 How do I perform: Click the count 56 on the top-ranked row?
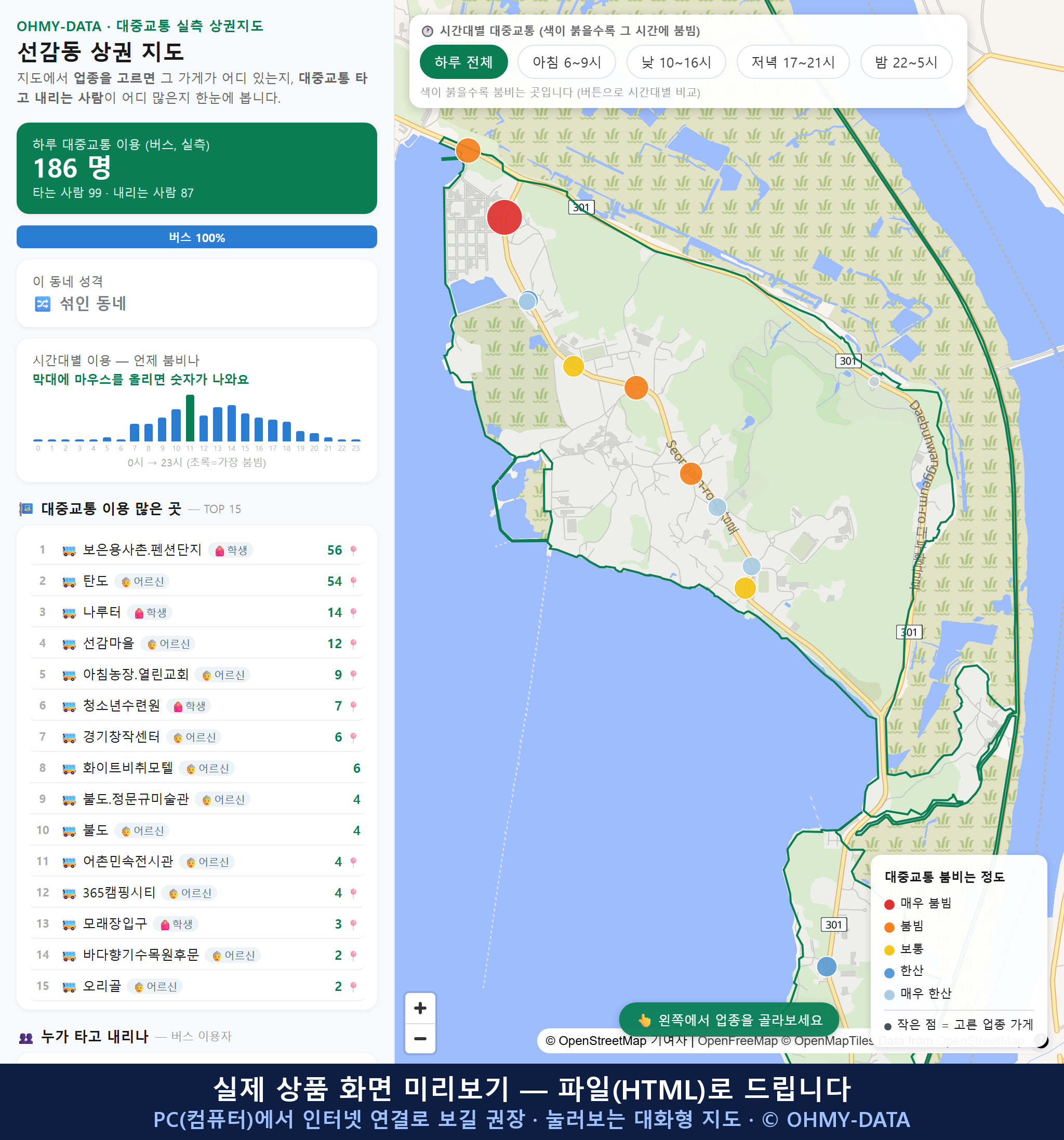tap(335, 551)
